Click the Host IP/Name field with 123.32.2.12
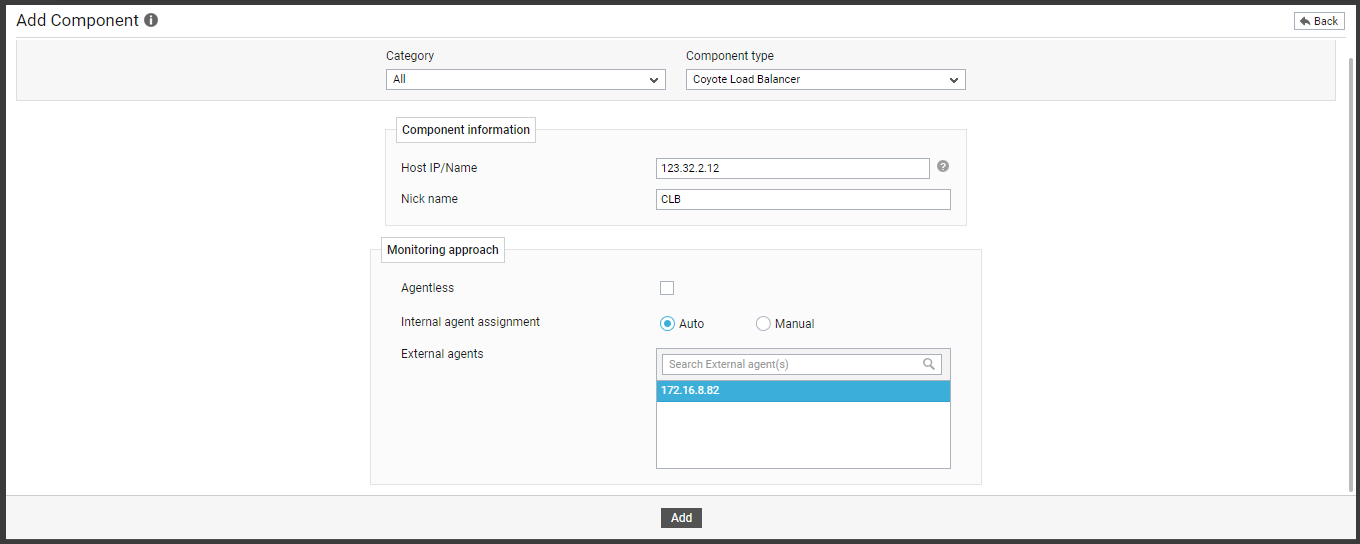 pyautogui.click(x=793, y=168)
